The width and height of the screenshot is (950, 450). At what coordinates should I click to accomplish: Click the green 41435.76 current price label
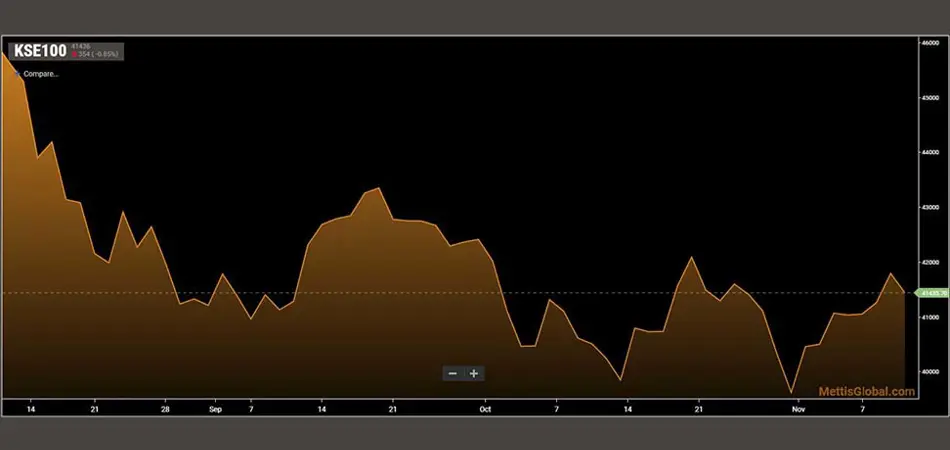(x=931, y=293)
